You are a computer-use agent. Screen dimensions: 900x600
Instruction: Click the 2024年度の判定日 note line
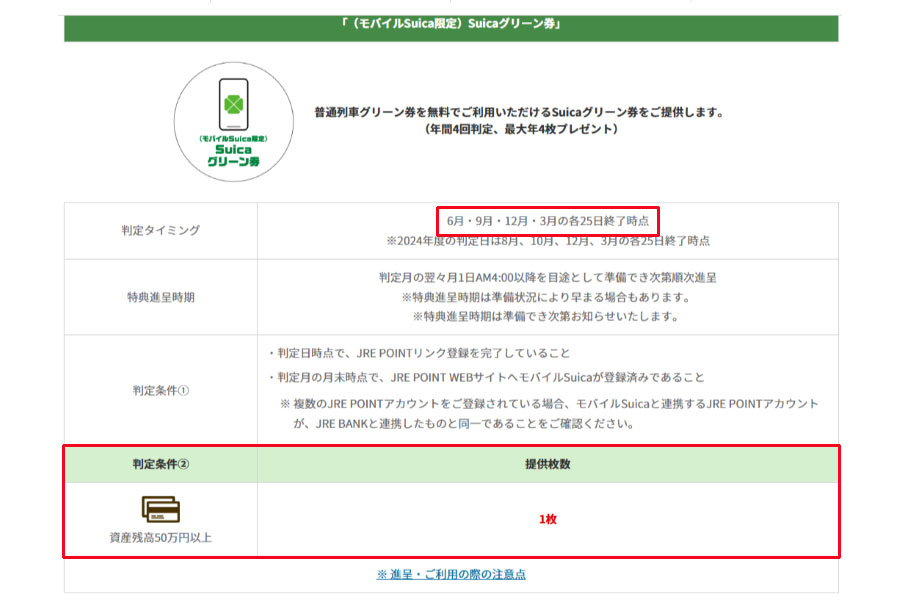coord(548,241)
